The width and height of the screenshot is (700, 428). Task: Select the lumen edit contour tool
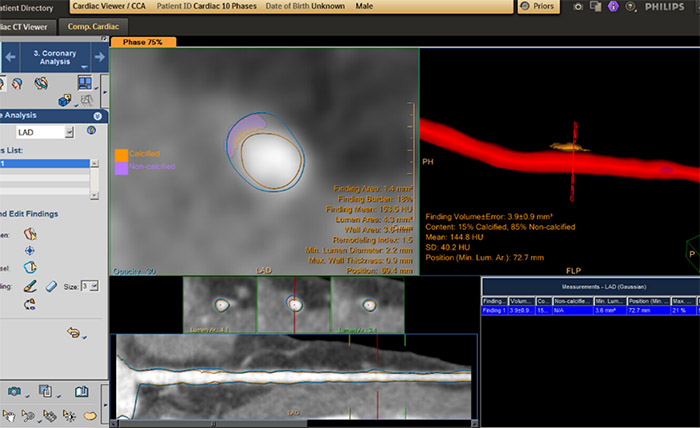coord(30,234)
